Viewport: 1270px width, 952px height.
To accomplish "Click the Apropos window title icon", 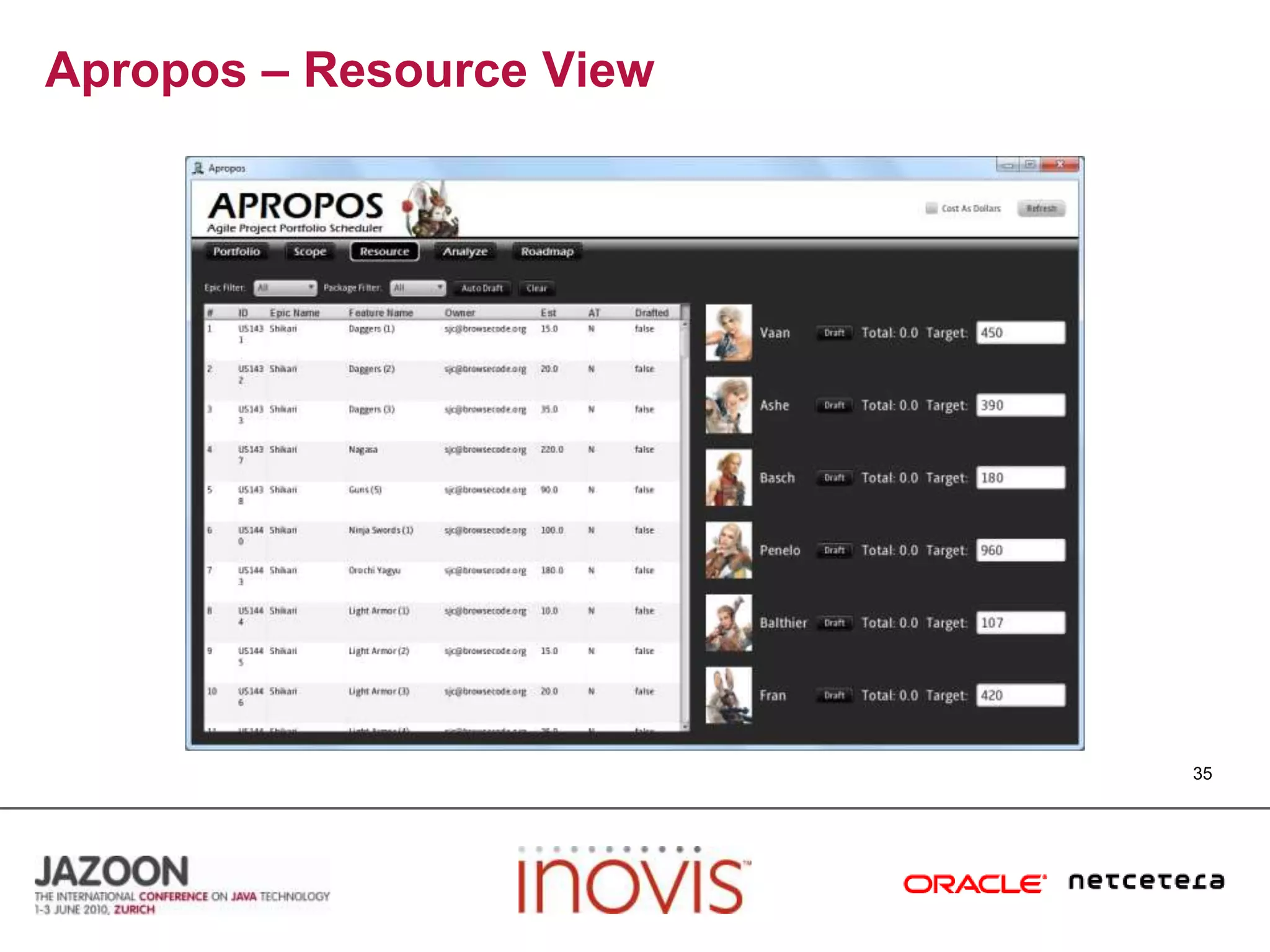I will click(x=198, y=168).
